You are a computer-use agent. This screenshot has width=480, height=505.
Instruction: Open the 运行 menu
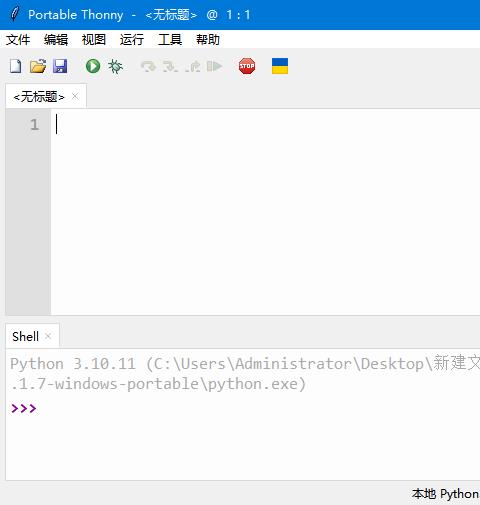coord(132,40)
